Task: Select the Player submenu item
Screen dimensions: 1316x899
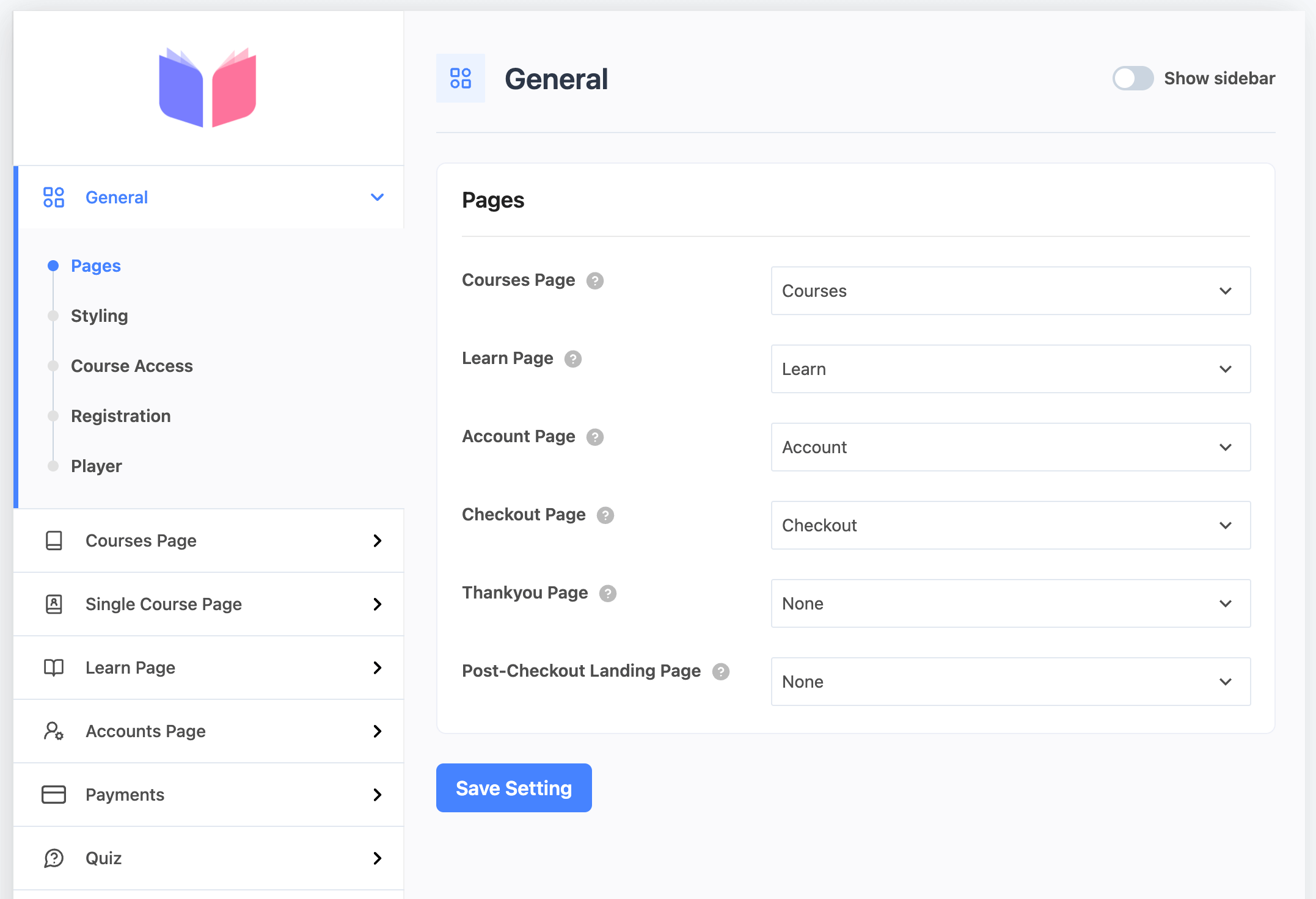Action: point(96,466)
